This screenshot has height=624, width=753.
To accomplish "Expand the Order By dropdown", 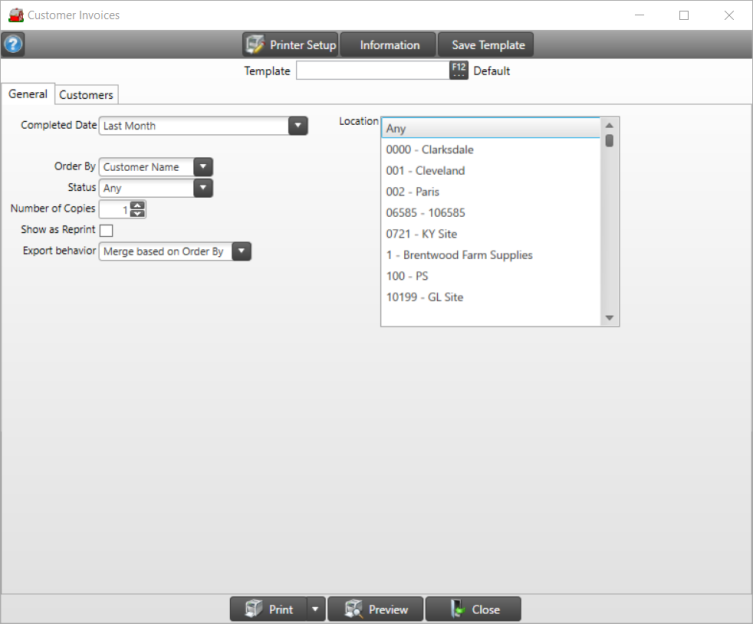I will pos(203,167).
